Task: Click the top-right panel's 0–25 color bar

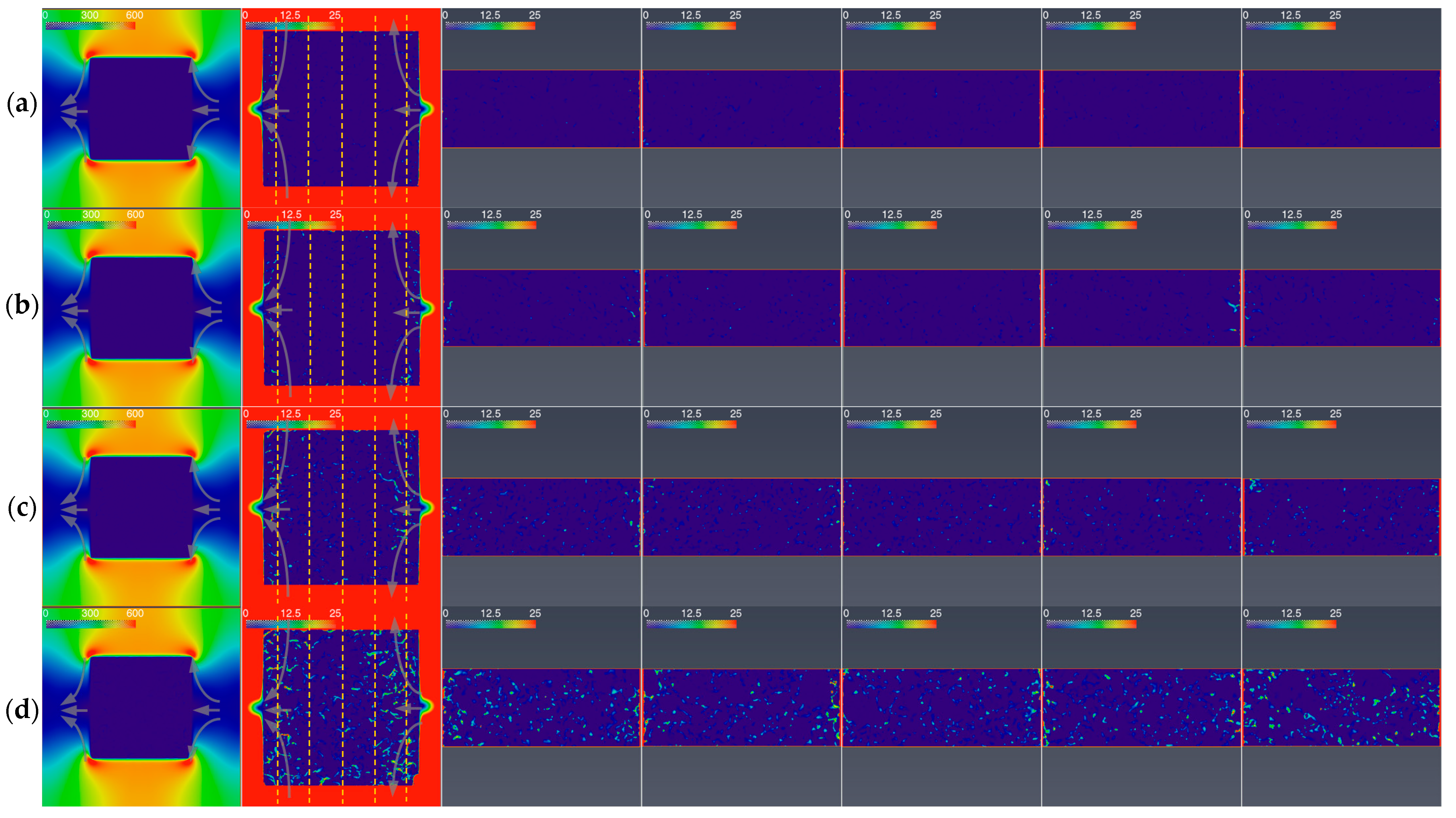Action: (1290, 25)
